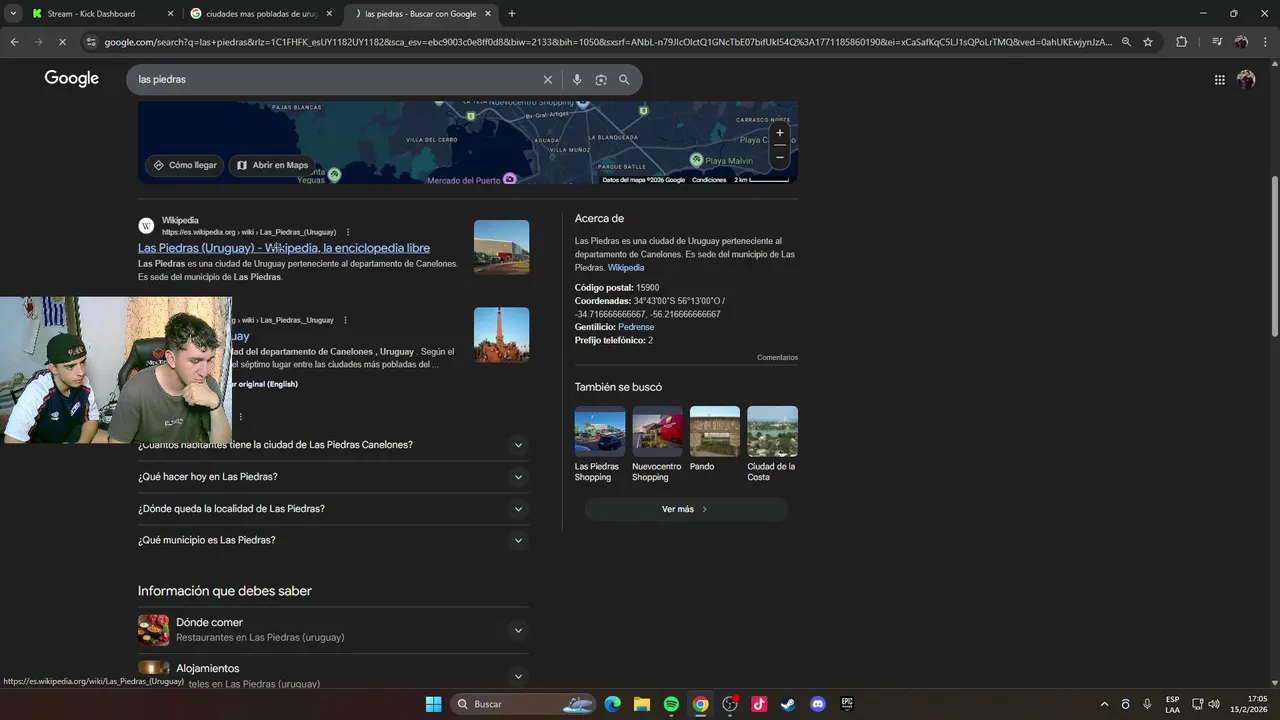Run search with magnifier icon
The height and width of the screenshot is (720, 1280).
(624, 80)
